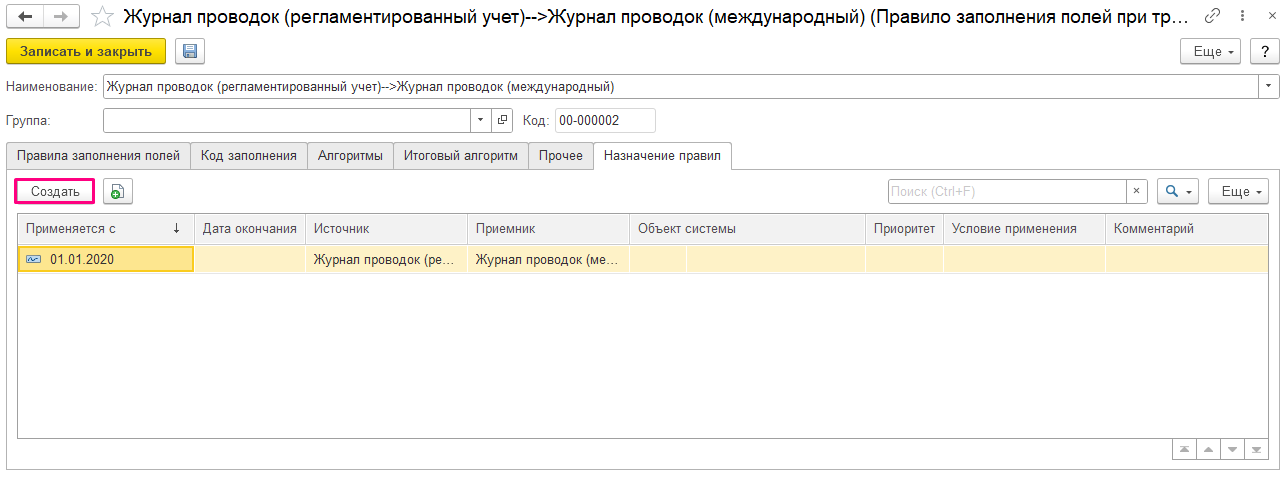The height and width of the screenshot is (477, 1287).
Task: Click the Создать button
Action: [55, 191]
